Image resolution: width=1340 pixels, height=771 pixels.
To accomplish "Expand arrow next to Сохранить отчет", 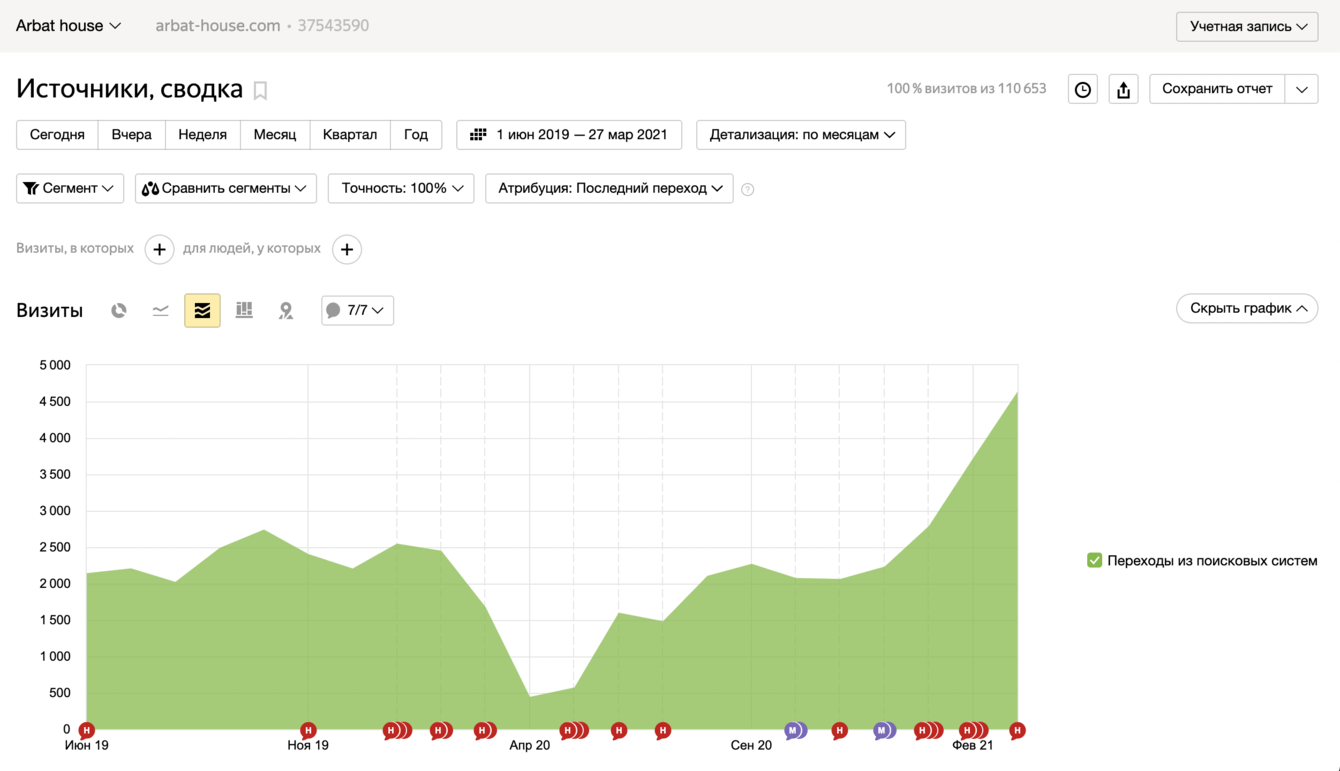I will tap(1301, 89).
